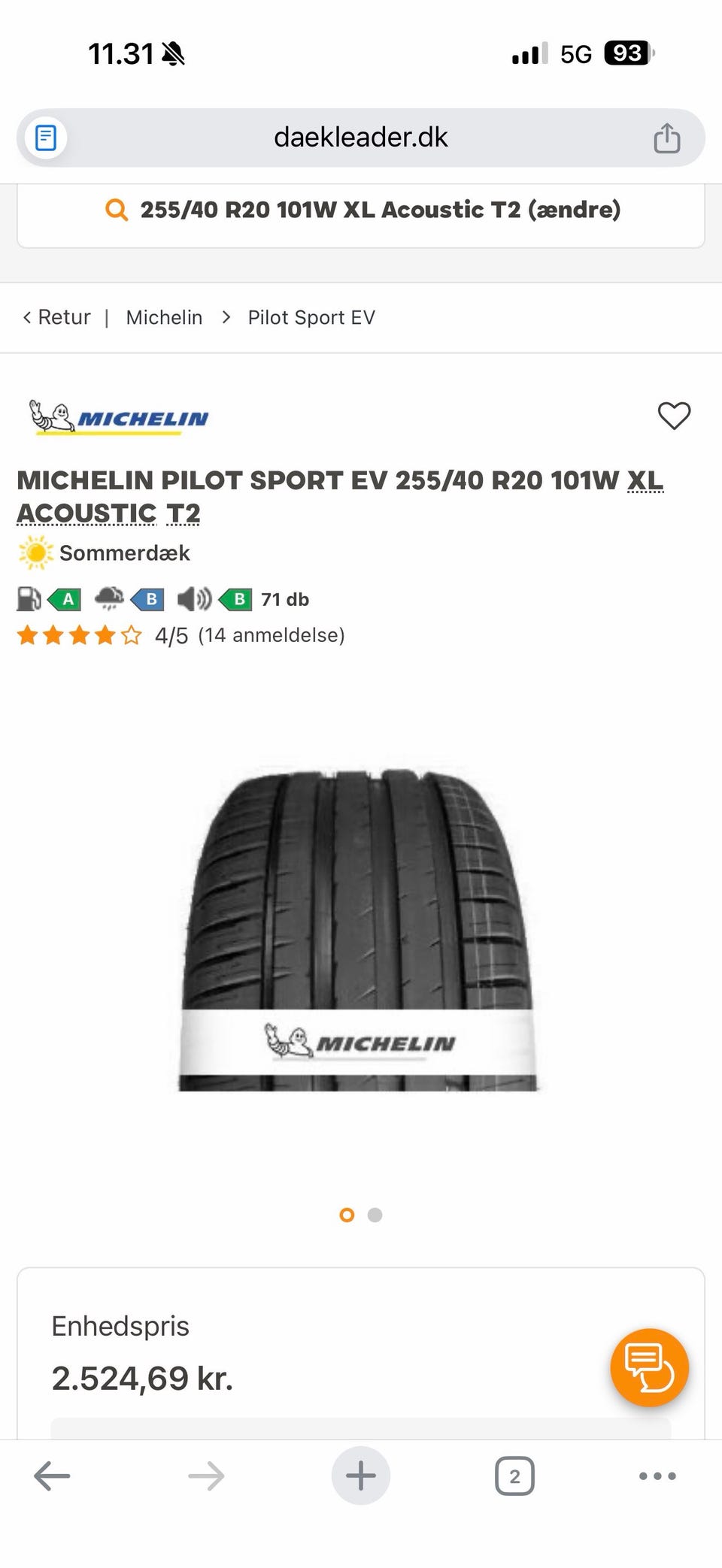
Task: Open the tab switcher showing 2 tabs
Action: [x=514, y=1476]
